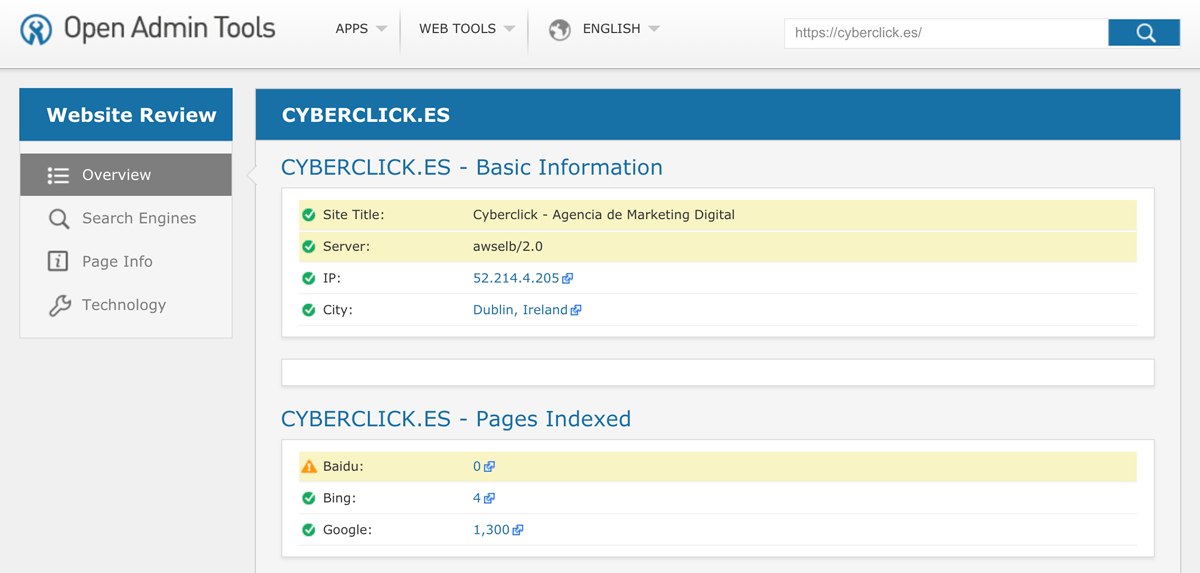
Task: Open the Page Info sidebar section
Action: click(117, 261)
